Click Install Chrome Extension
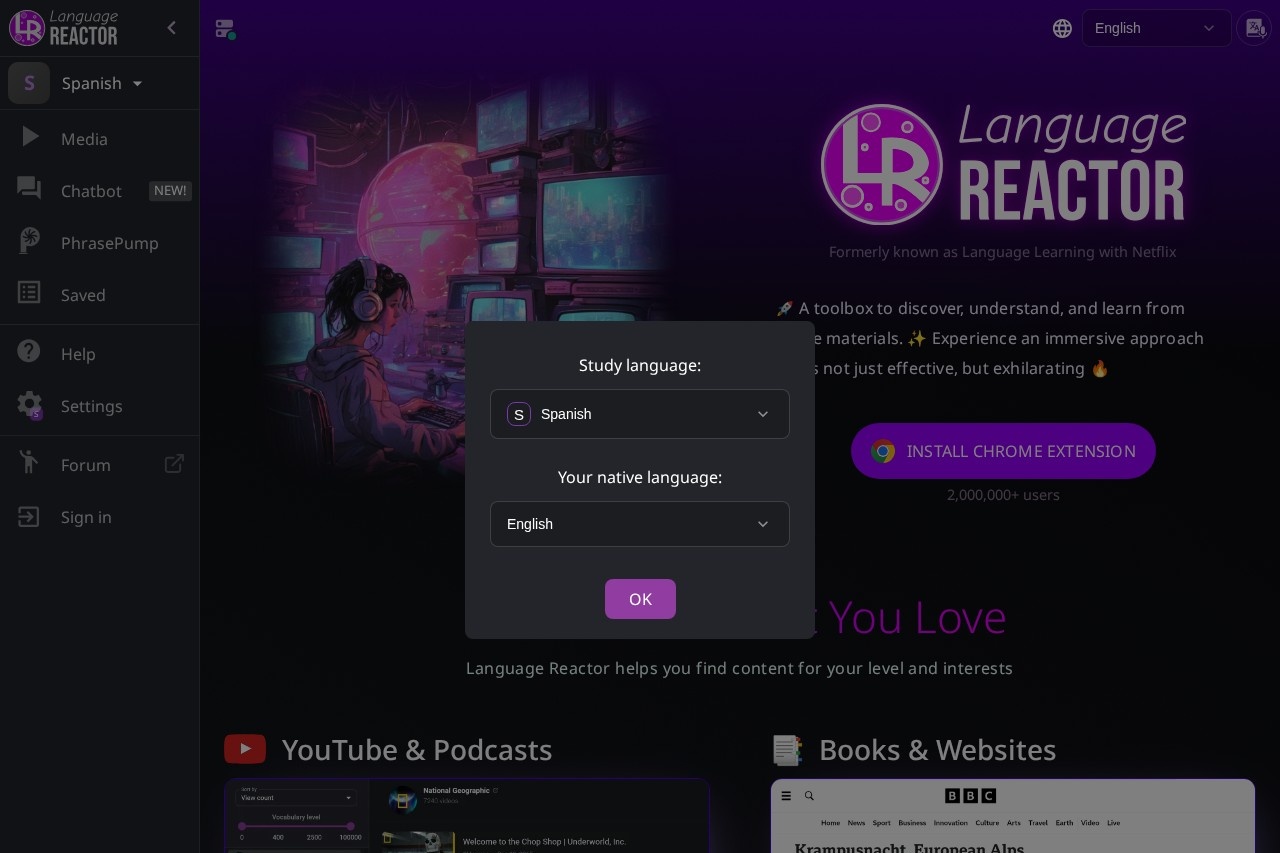The image size is (1280, 853). [x=1003, y=451]
